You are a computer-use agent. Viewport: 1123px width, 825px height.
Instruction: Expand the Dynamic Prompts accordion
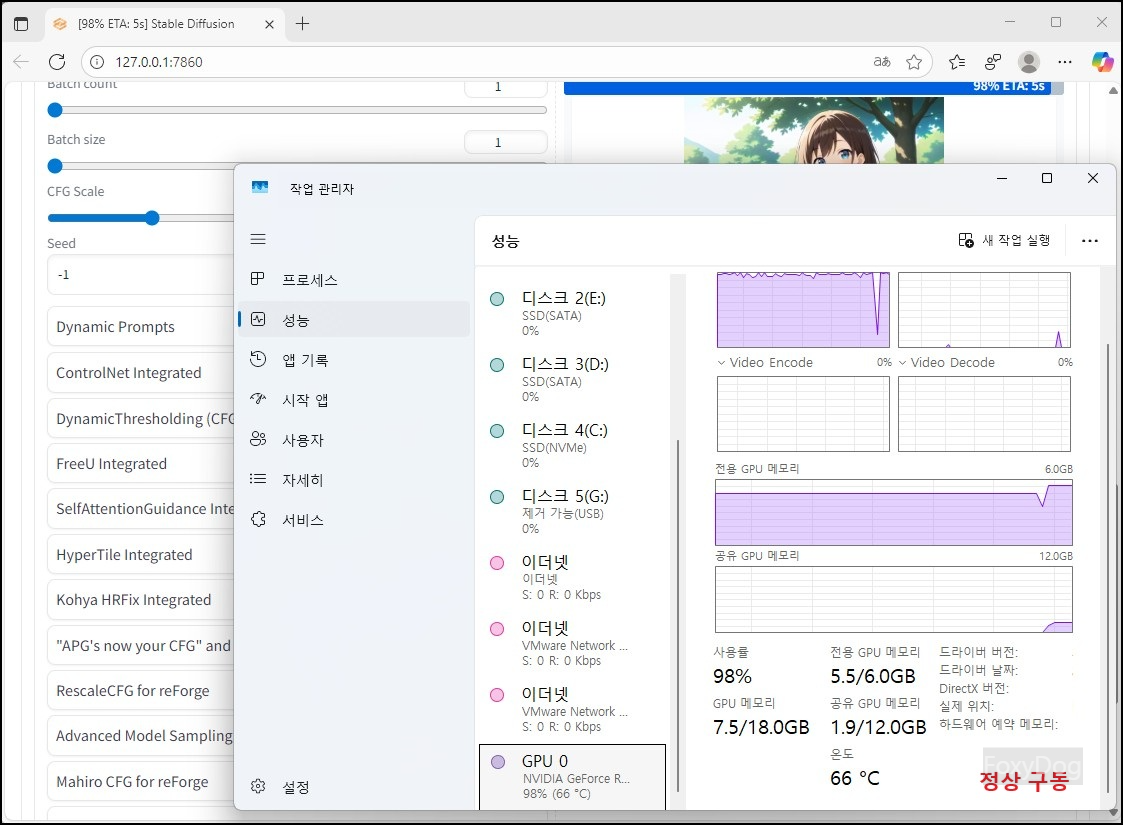tap(141, 327)
